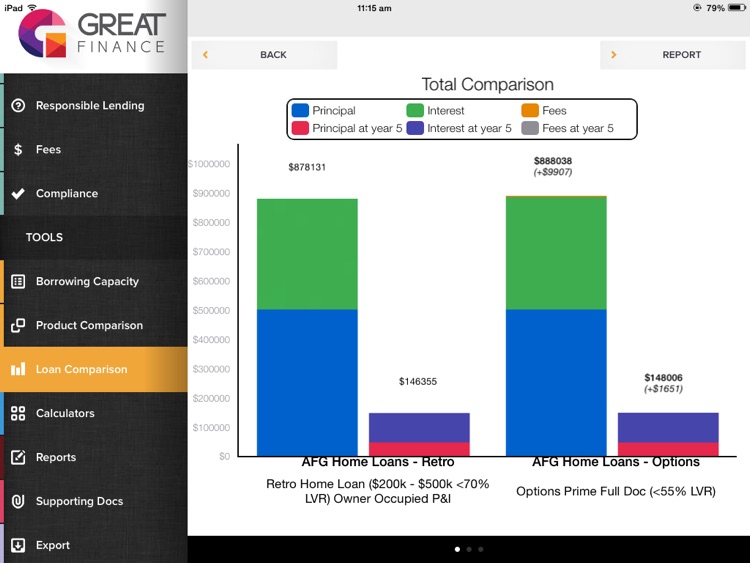The image size is (750, 563).
Task: Click the (+$9907) difference label
Action: [x=553, y=172]
